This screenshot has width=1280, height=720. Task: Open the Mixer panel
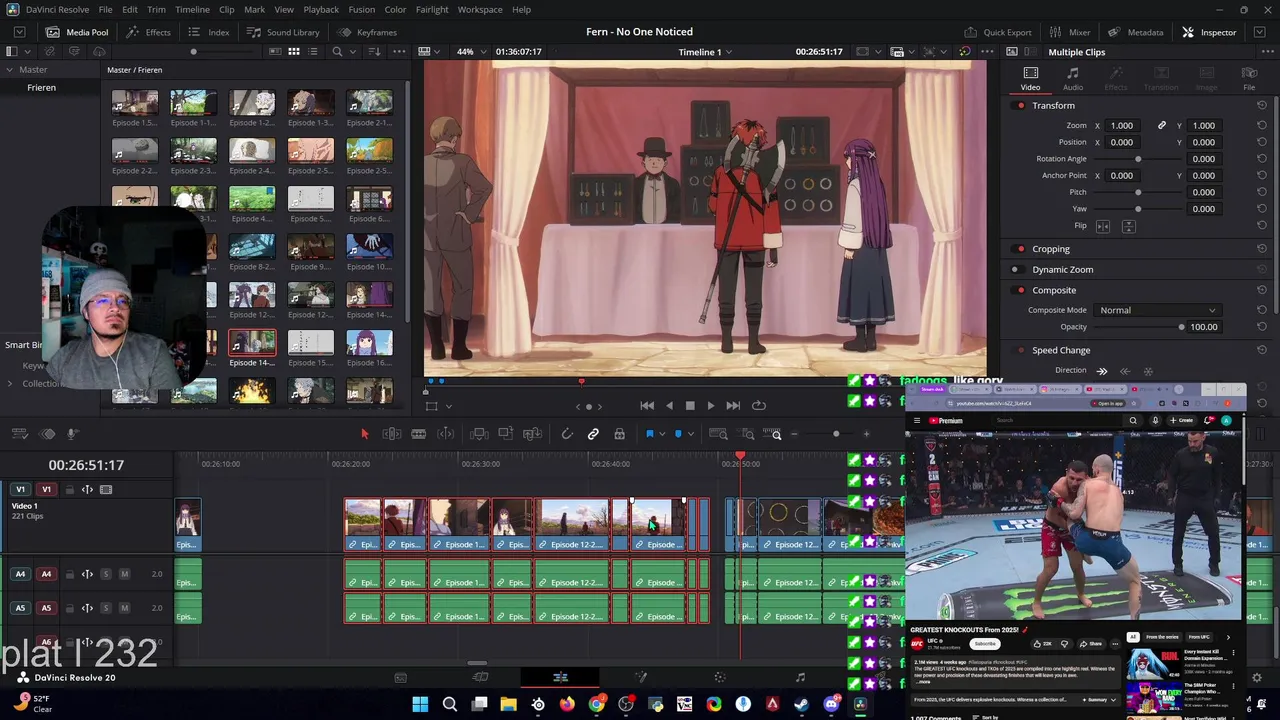1070,32
